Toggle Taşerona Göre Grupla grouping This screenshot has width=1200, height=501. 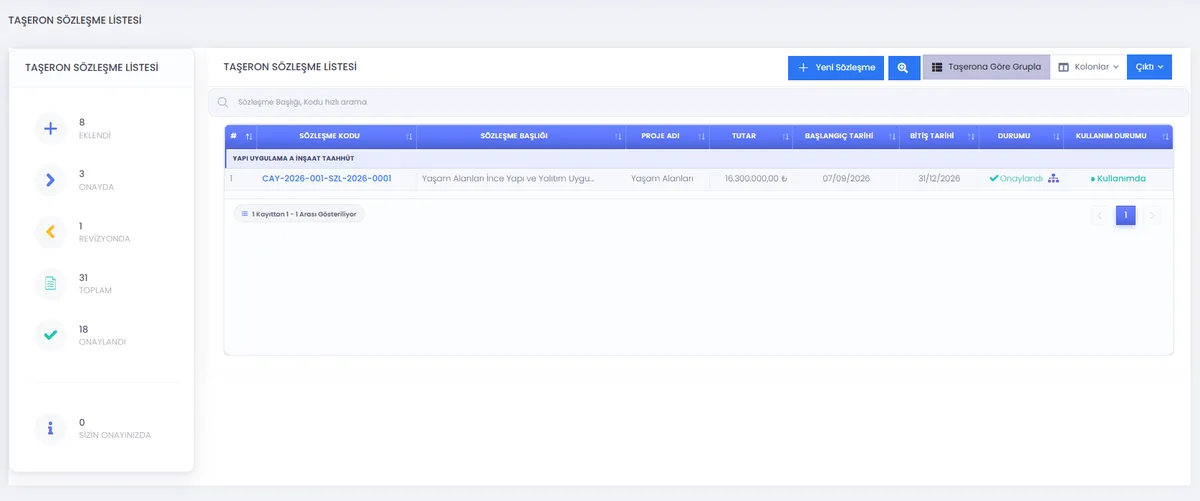pyautogui.click(x=986, y=67)
